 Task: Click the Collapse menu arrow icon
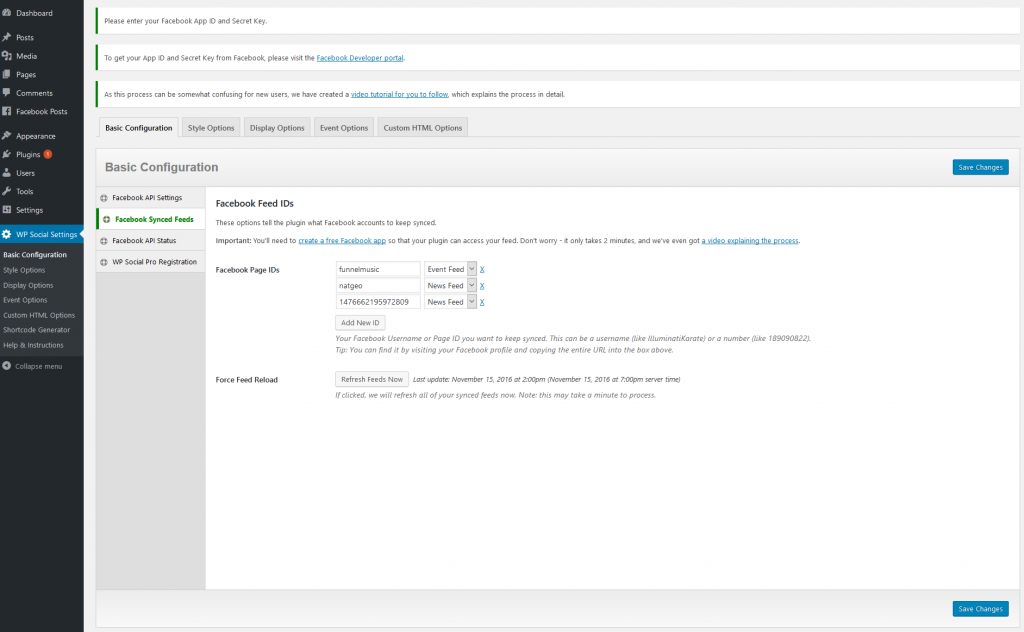point(7,366)
